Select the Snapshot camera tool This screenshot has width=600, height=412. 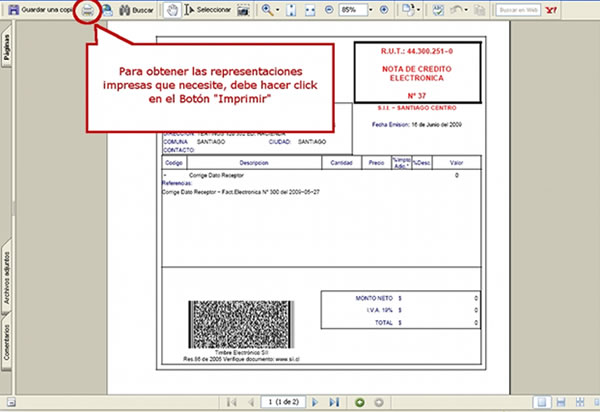243,10
